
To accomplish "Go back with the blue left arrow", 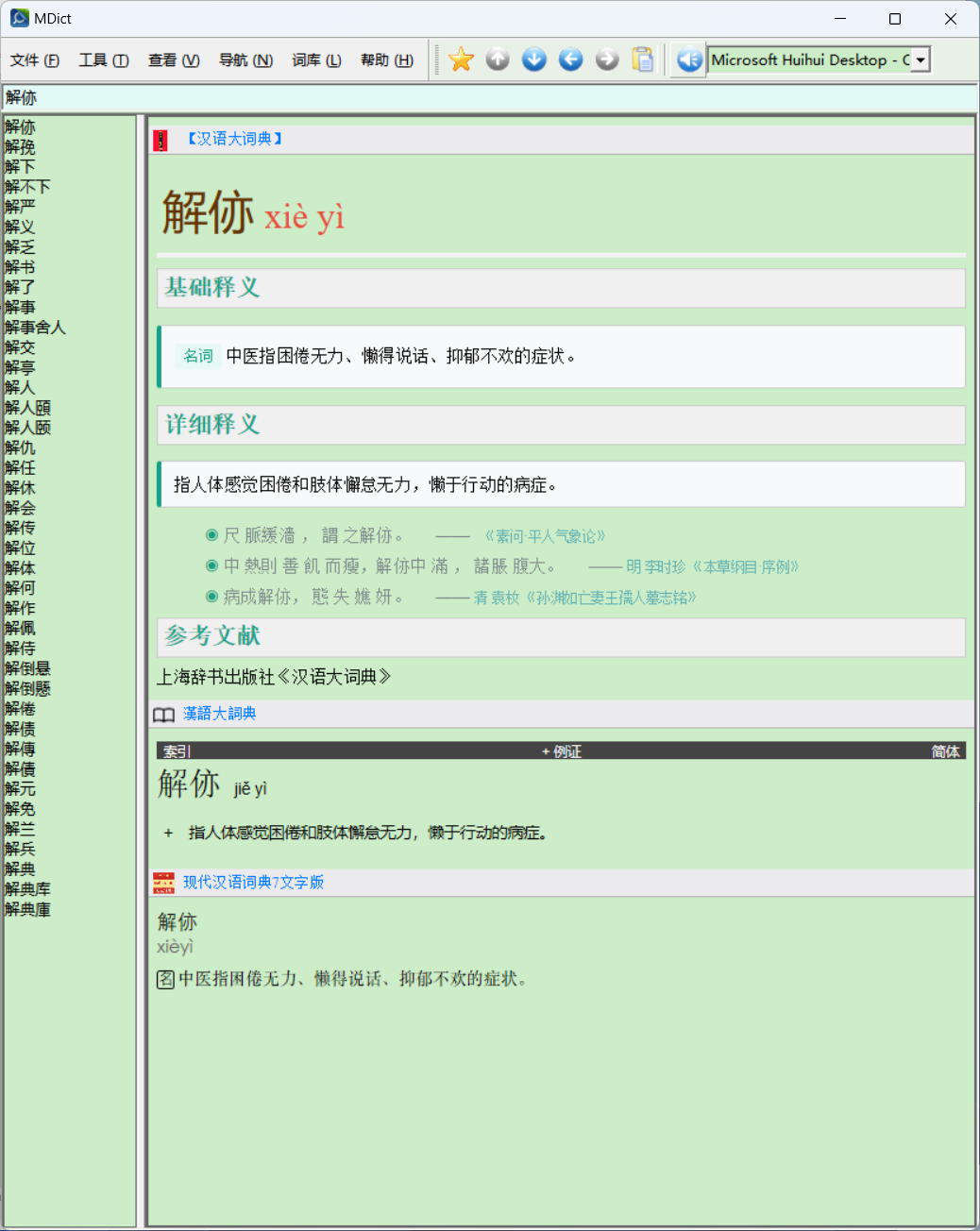I will (x=570, y=59).
